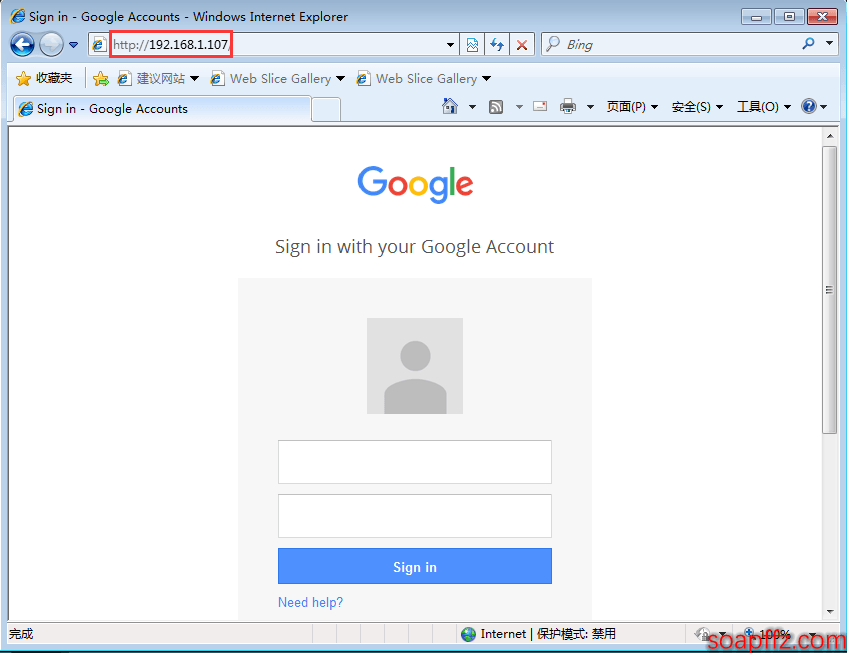Screen dimensions: 847x653
Task: Click the Google logo on the page
Action: [415, 184]
